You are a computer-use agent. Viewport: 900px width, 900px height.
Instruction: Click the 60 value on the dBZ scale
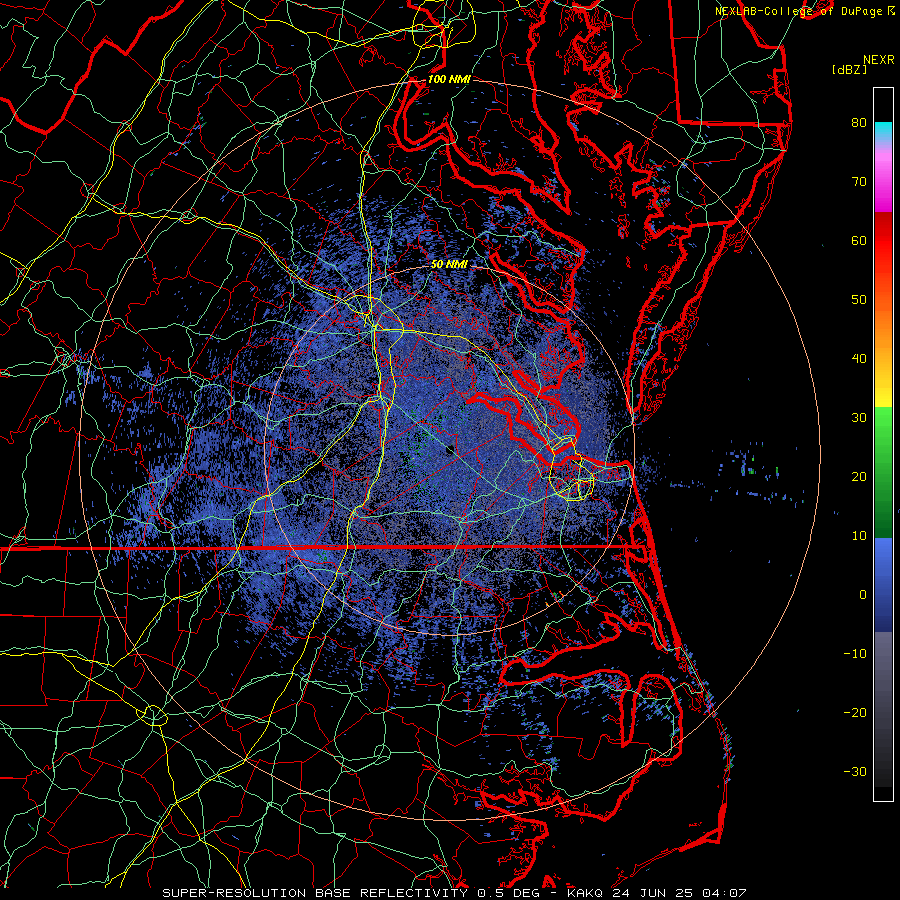point(859,240)
